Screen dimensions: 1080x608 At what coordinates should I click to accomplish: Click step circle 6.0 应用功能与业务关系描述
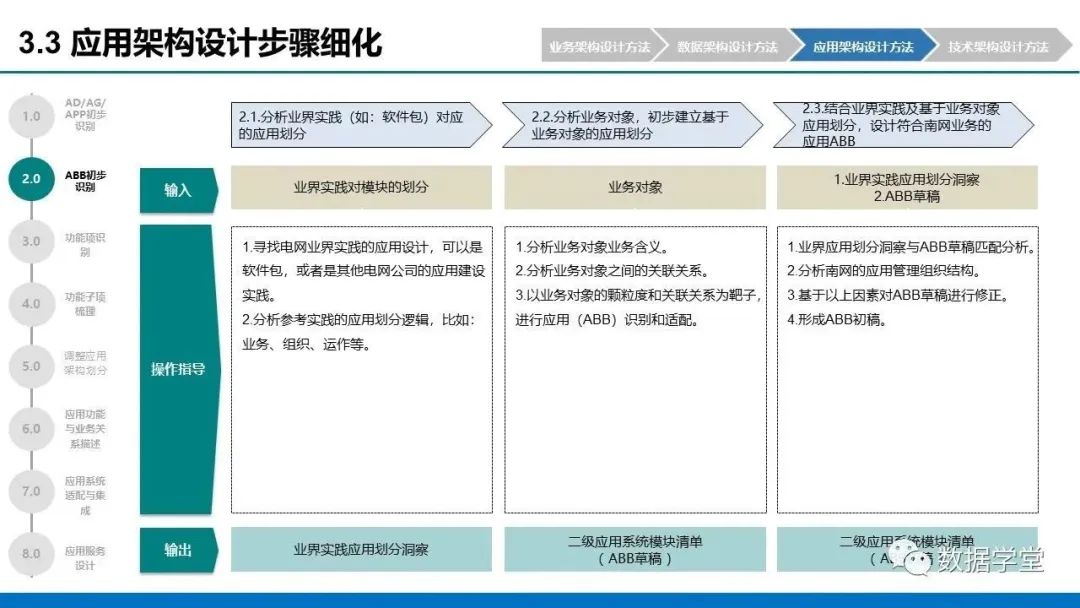click(x=31, y=428)
